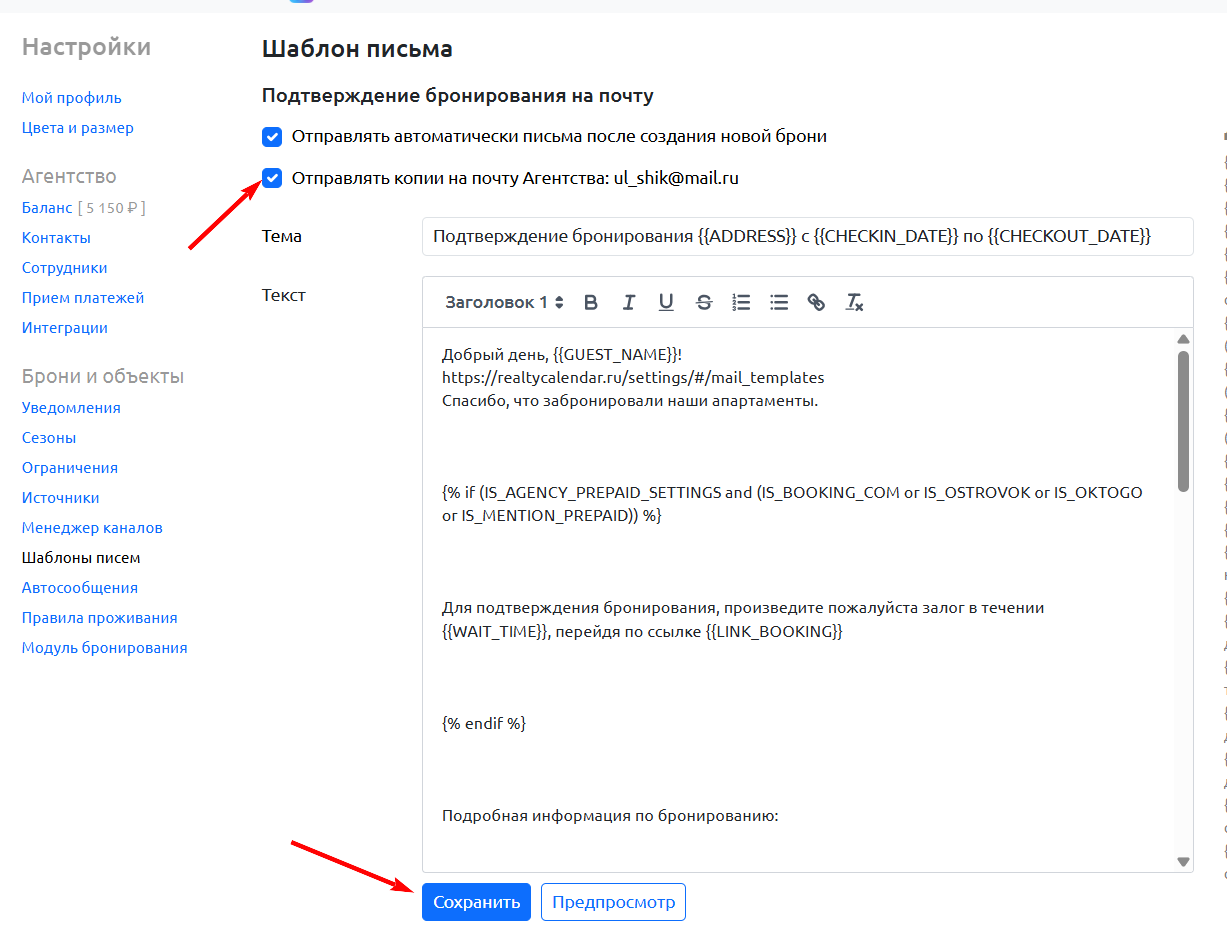The image size is (1227, 931).
Task: Go to Контакты in the sidebar
Action: [56, 238]
